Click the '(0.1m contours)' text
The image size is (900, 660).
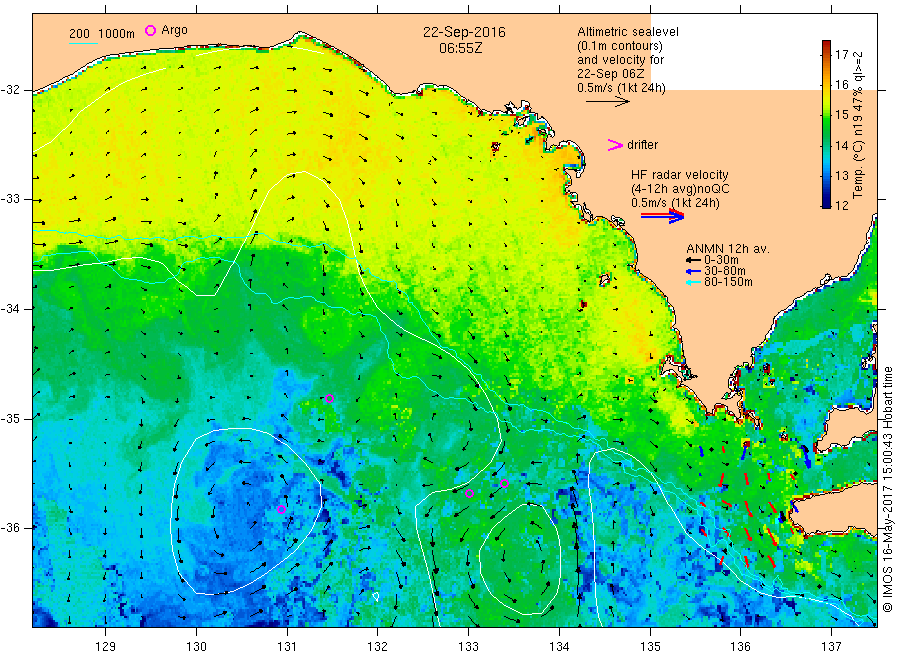point(619,46)
